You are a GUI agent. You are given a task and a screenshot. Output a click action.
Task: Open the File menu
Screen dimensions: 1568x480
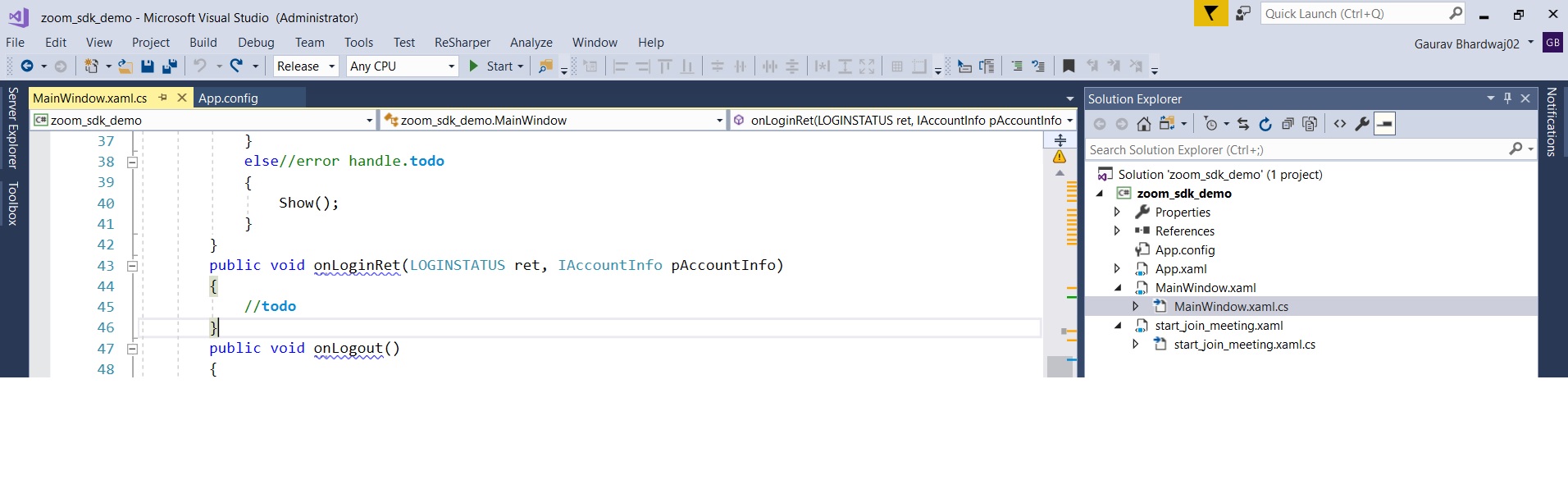tap(15, 43)
